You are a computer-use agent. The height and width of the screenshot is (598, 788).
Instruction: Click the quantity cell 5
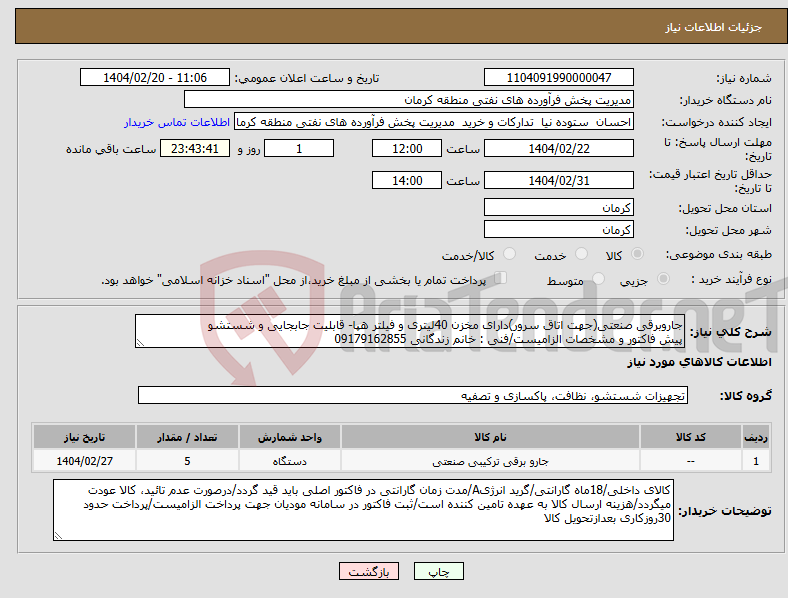coord(187,461)
